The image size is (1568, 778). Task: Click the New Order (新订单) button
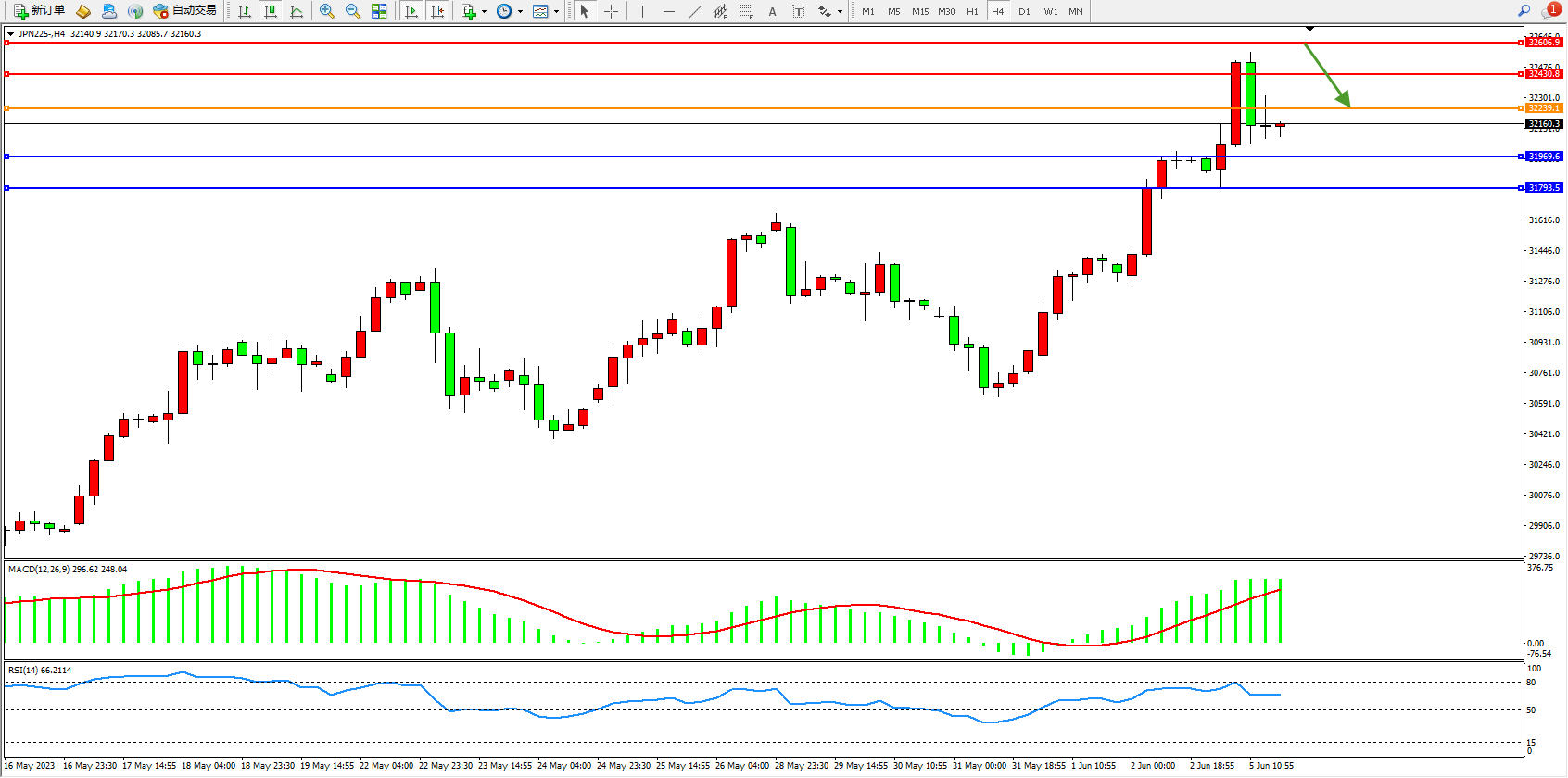point(39,11)
